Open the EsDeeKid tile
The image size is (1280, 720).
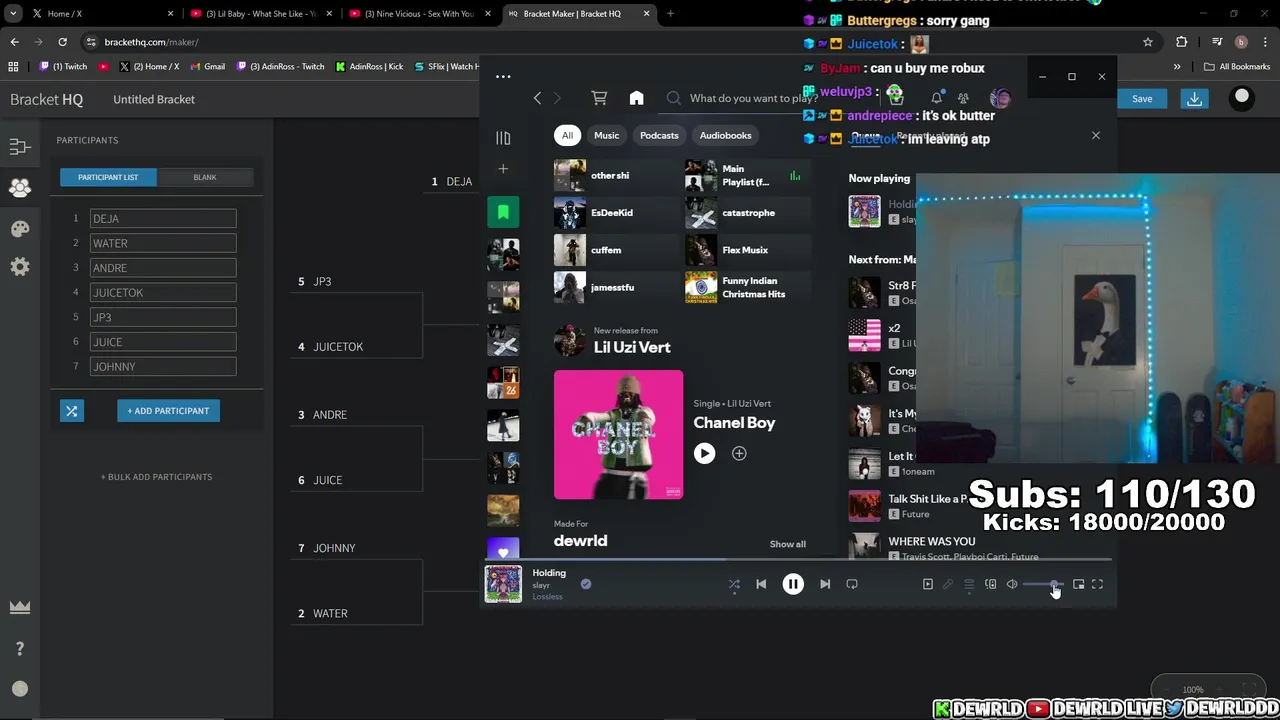point(617,213)
